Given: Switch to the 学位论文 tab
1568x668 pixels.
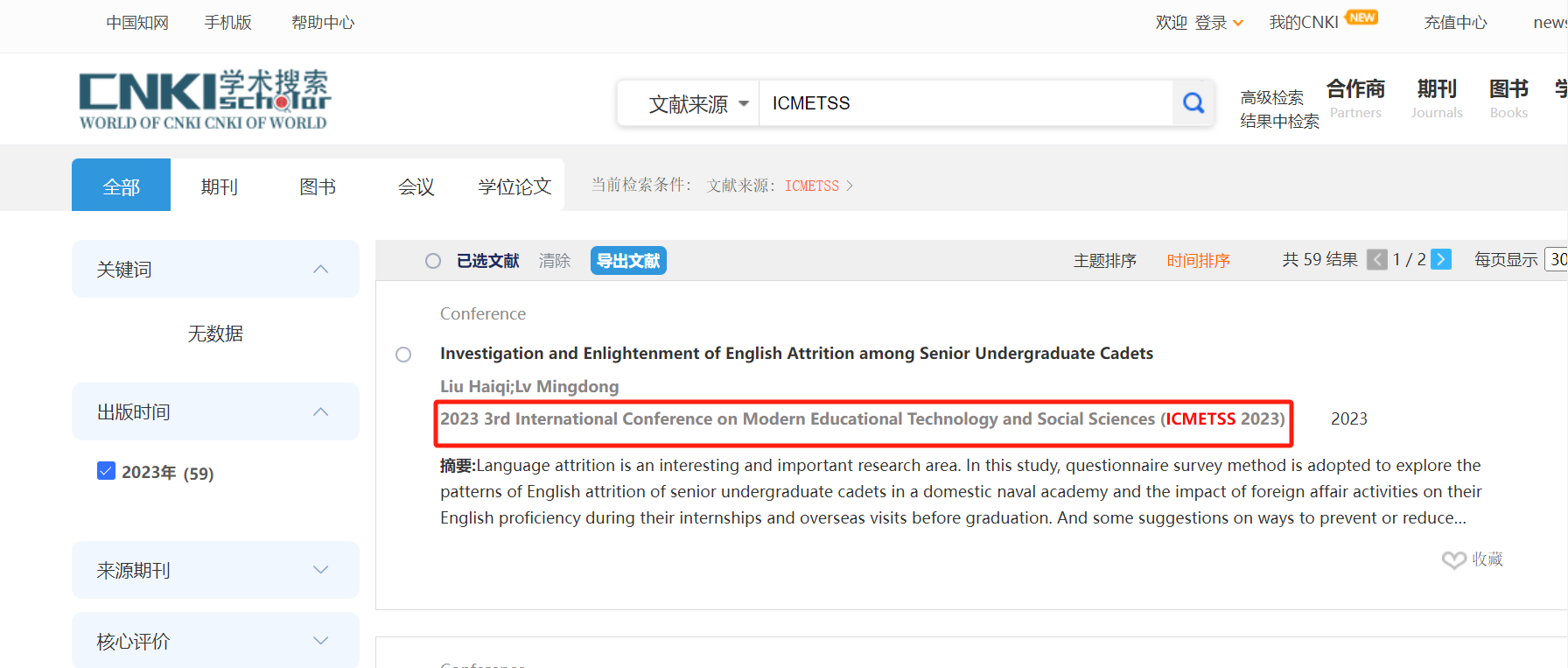Looking at the screenshot, I should 514,186.
